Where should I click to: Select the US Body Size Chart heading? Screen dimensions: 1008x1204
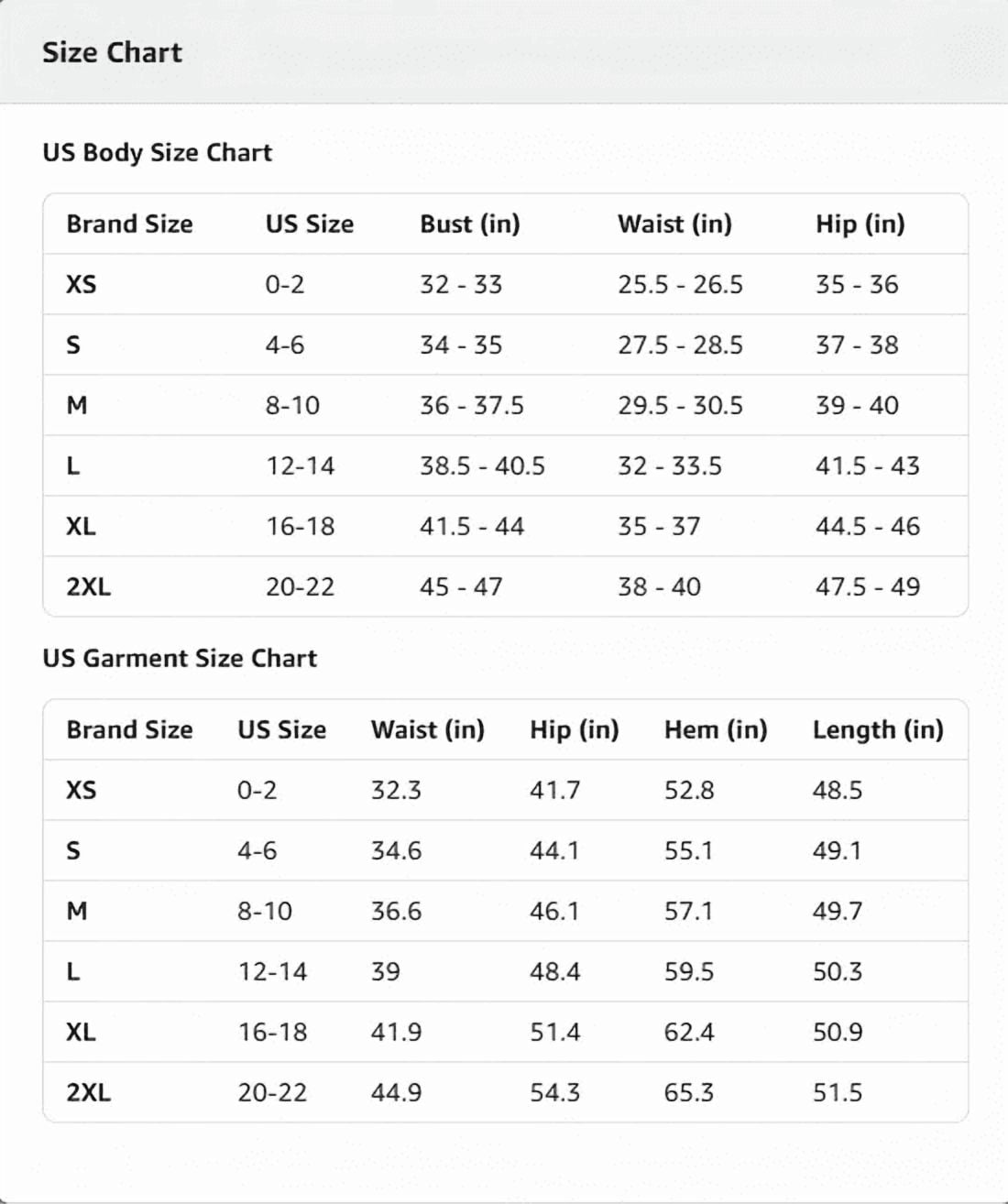[x=158, y=152]
